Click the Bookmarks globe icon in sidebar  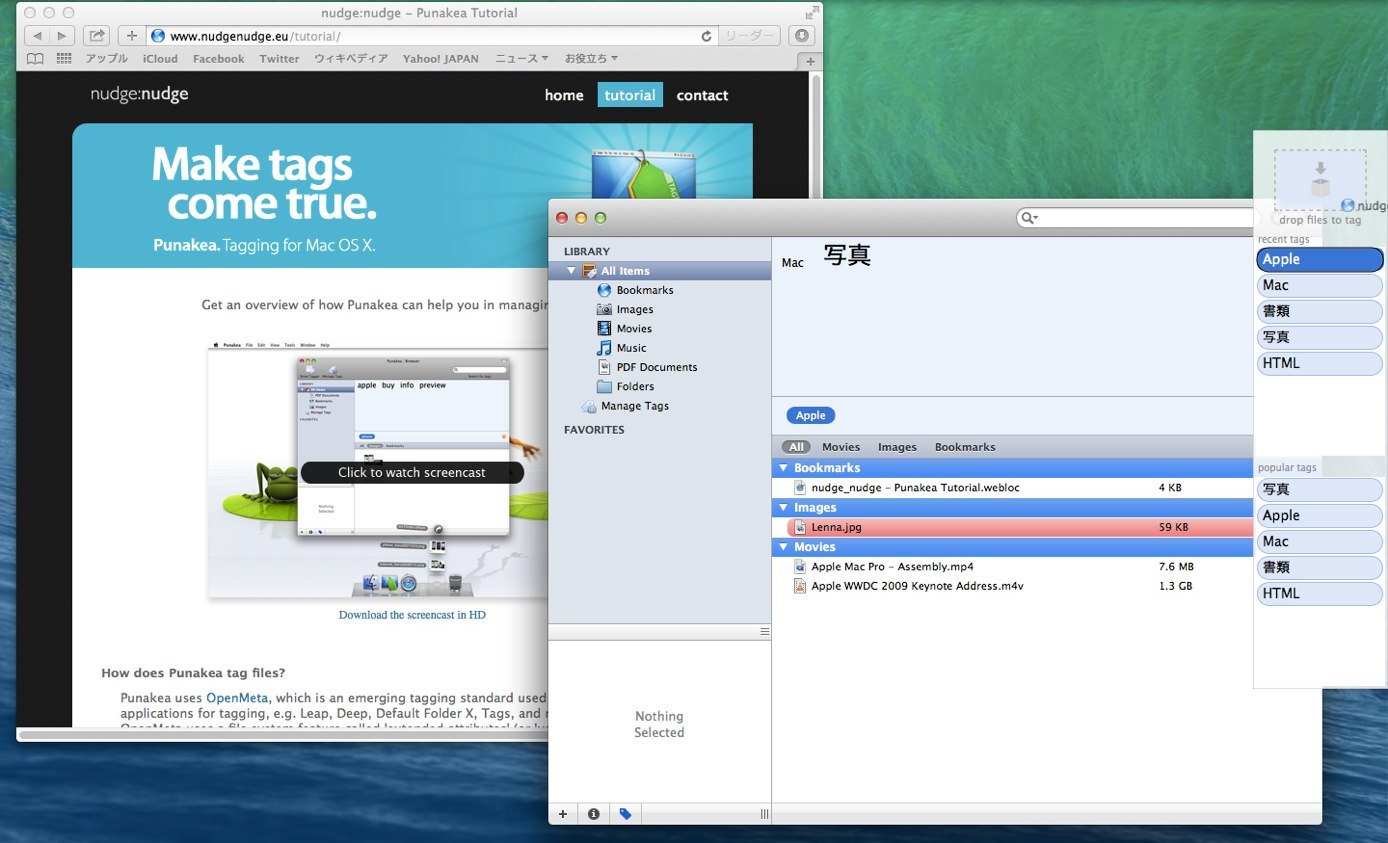604,290
